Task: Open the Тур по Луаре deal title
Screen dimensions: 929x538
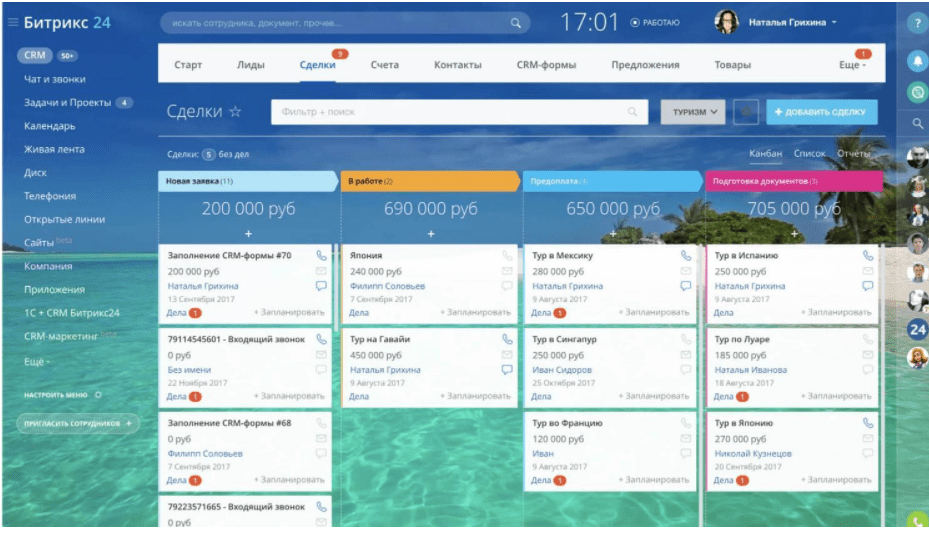Action: click(x=742, y=339)
